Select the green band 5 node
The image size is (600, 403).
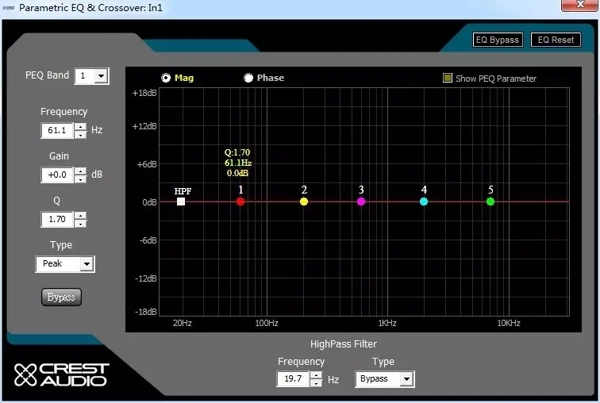point(490,201)
